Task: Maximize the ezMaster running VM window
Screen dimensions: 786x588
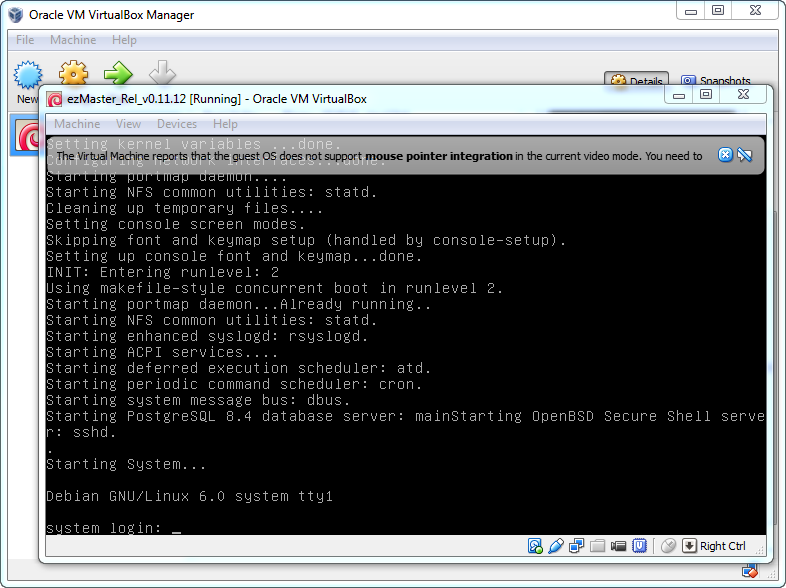Action: coord(706,95)
